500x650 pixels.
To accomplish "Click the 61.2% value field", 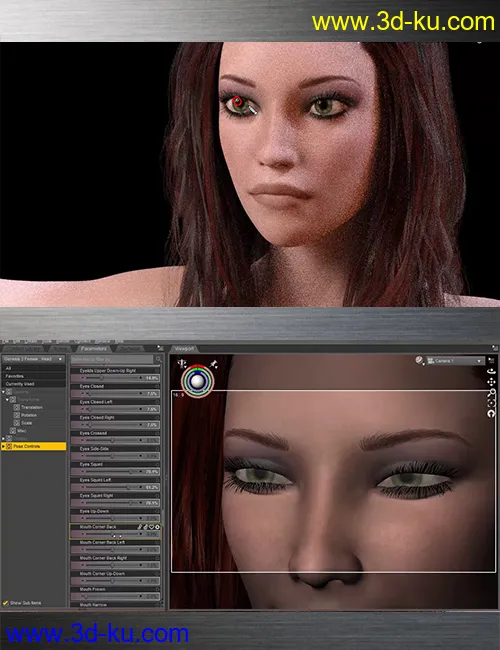I will click(x=152, y=487).
